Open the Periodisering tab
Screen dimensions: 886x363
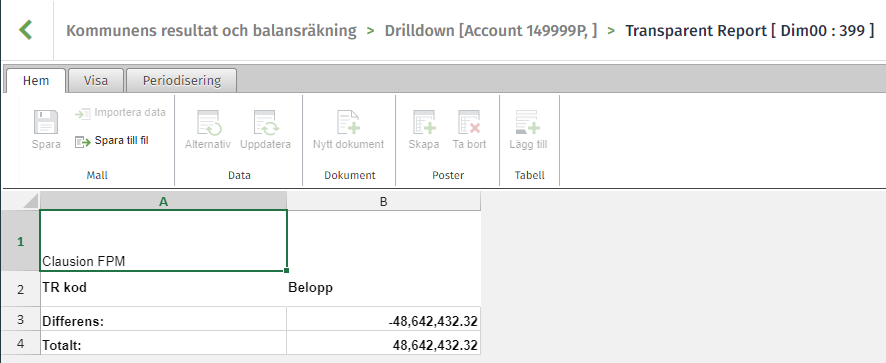tap(181, 80)
